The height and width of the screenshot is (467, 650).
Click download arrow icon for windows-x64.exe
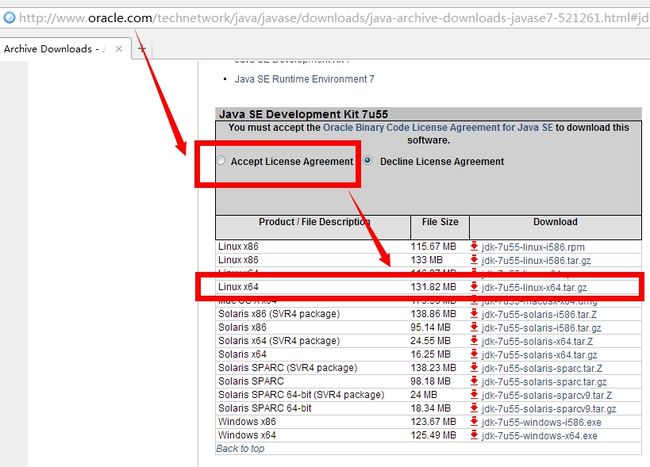coord(474,435)
